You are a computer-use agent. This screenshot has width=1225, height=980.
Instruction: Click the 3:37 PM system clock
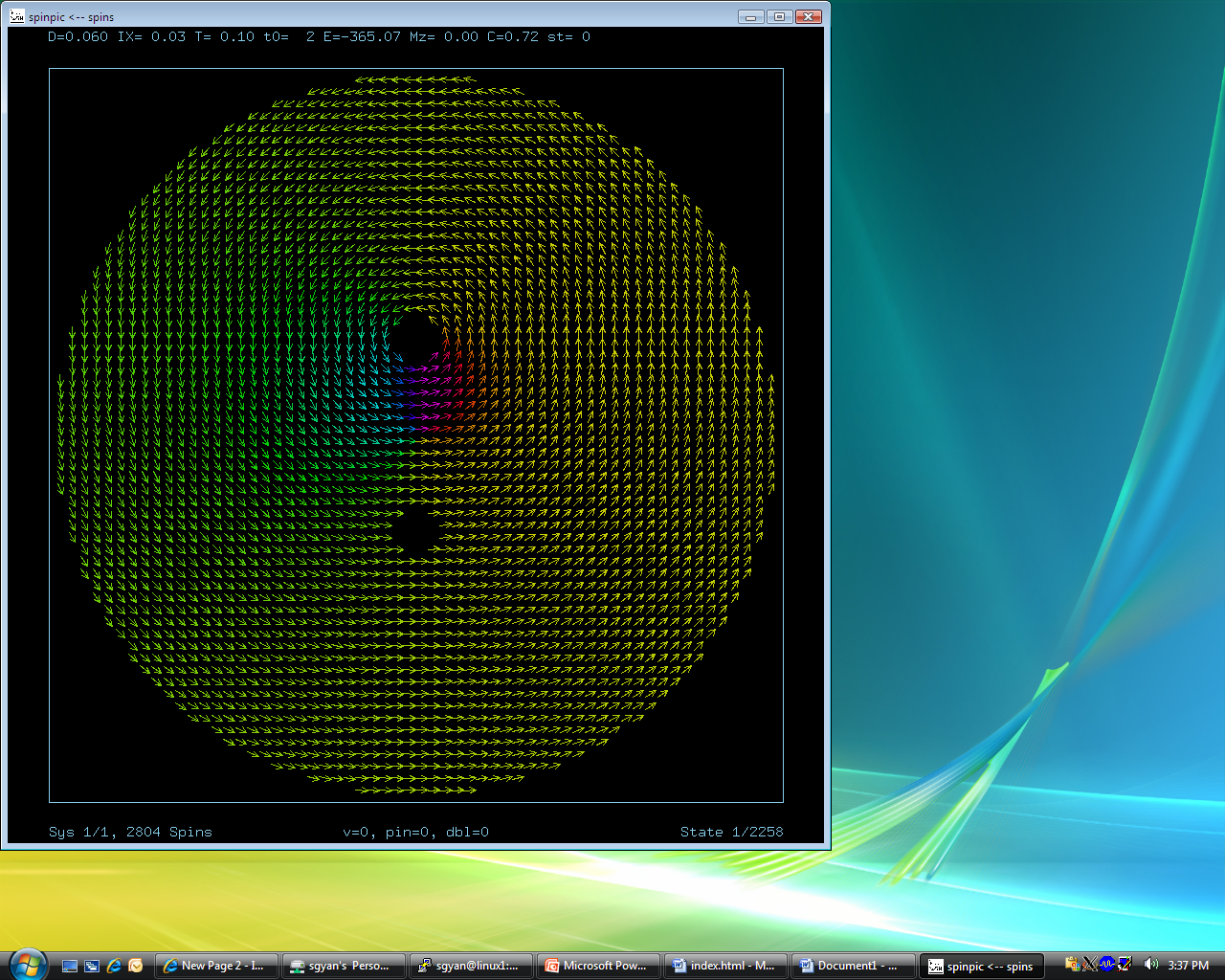click(x=1188, y=966)
